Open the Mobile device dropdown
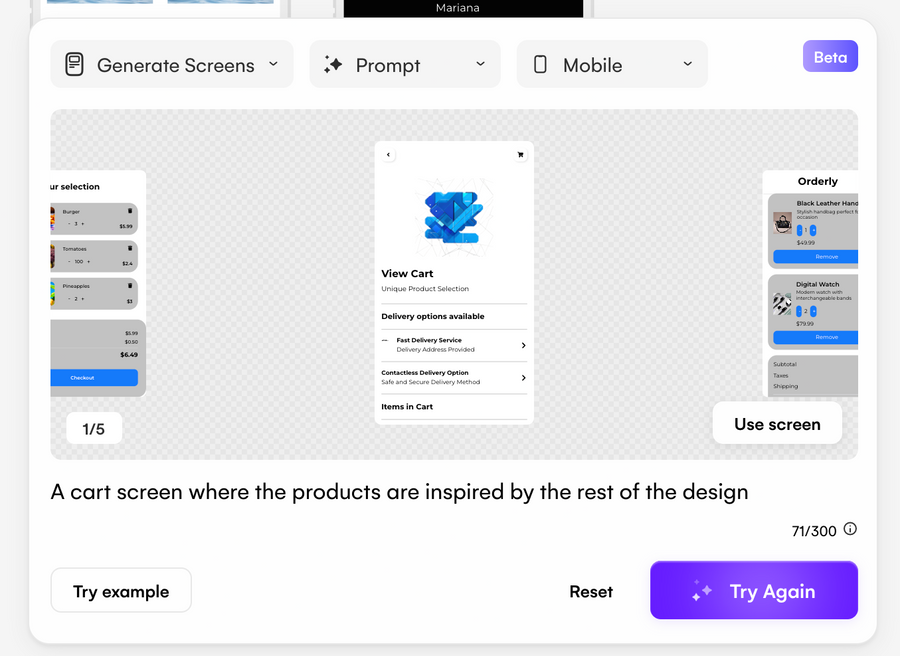Viewport: 900px width, 656px height. pyautogui.click(x=686, y=63)
